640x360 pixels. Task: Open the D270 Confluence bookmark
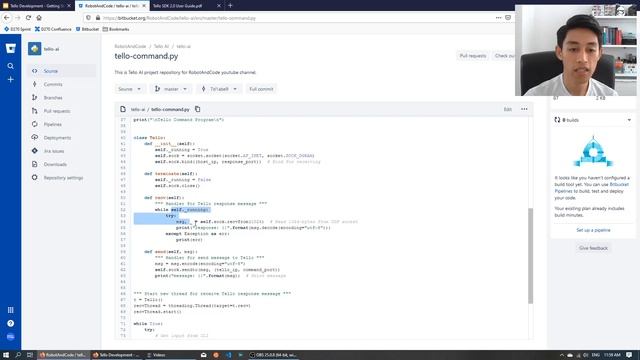pos(53,29)
